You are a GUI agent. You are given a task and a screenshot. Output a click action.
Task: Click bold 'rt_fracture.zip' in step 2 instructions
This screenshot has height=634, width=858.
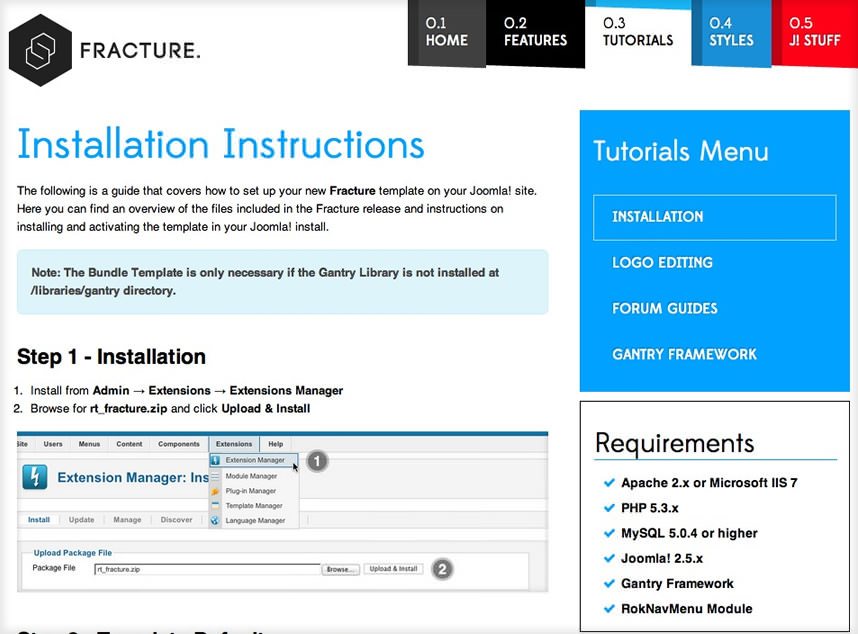click(x=129, y=409)
